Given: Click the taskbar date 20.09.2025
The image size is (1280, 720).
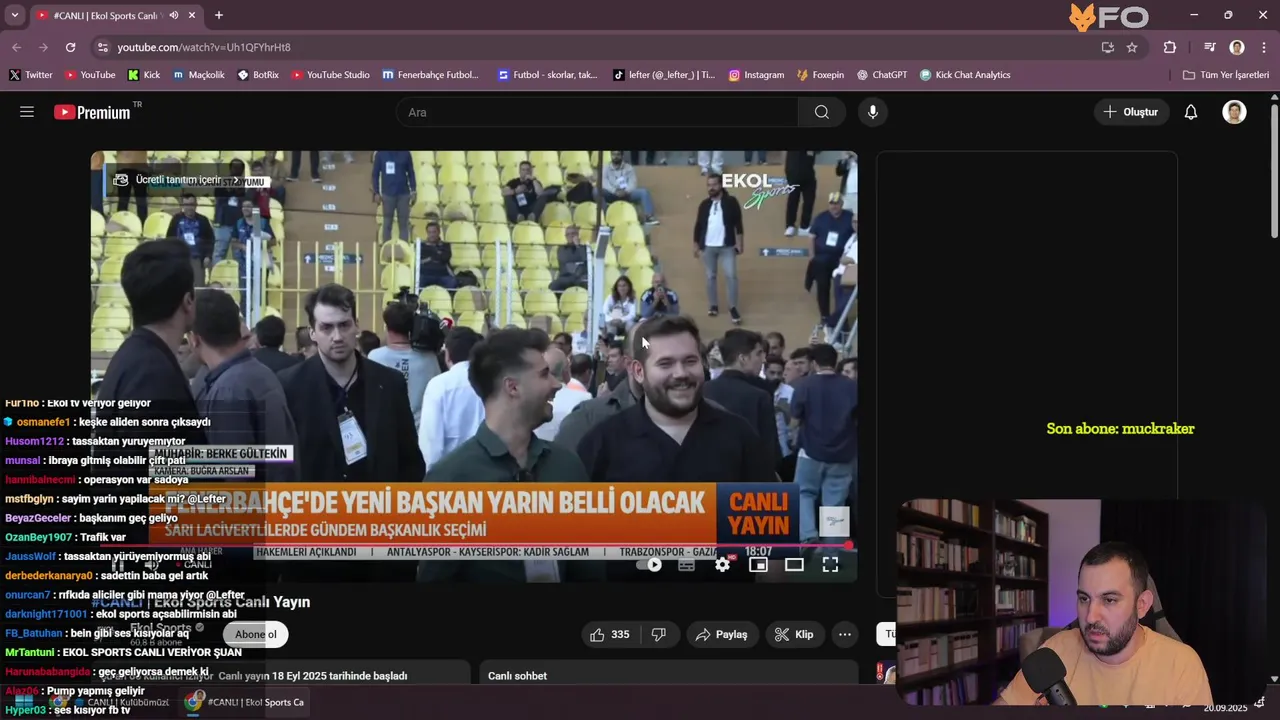Looking at the screenshot, I should (x=1225, y=708).
